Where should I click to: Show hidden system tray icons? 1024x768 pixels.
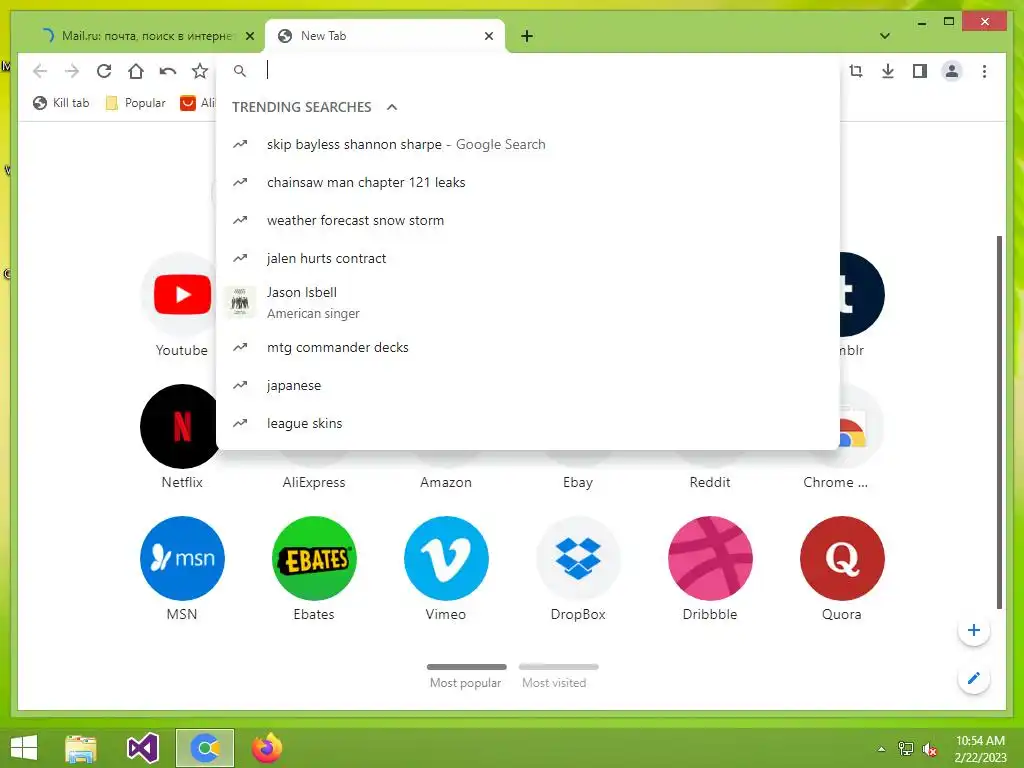click(x=881, y=749)
